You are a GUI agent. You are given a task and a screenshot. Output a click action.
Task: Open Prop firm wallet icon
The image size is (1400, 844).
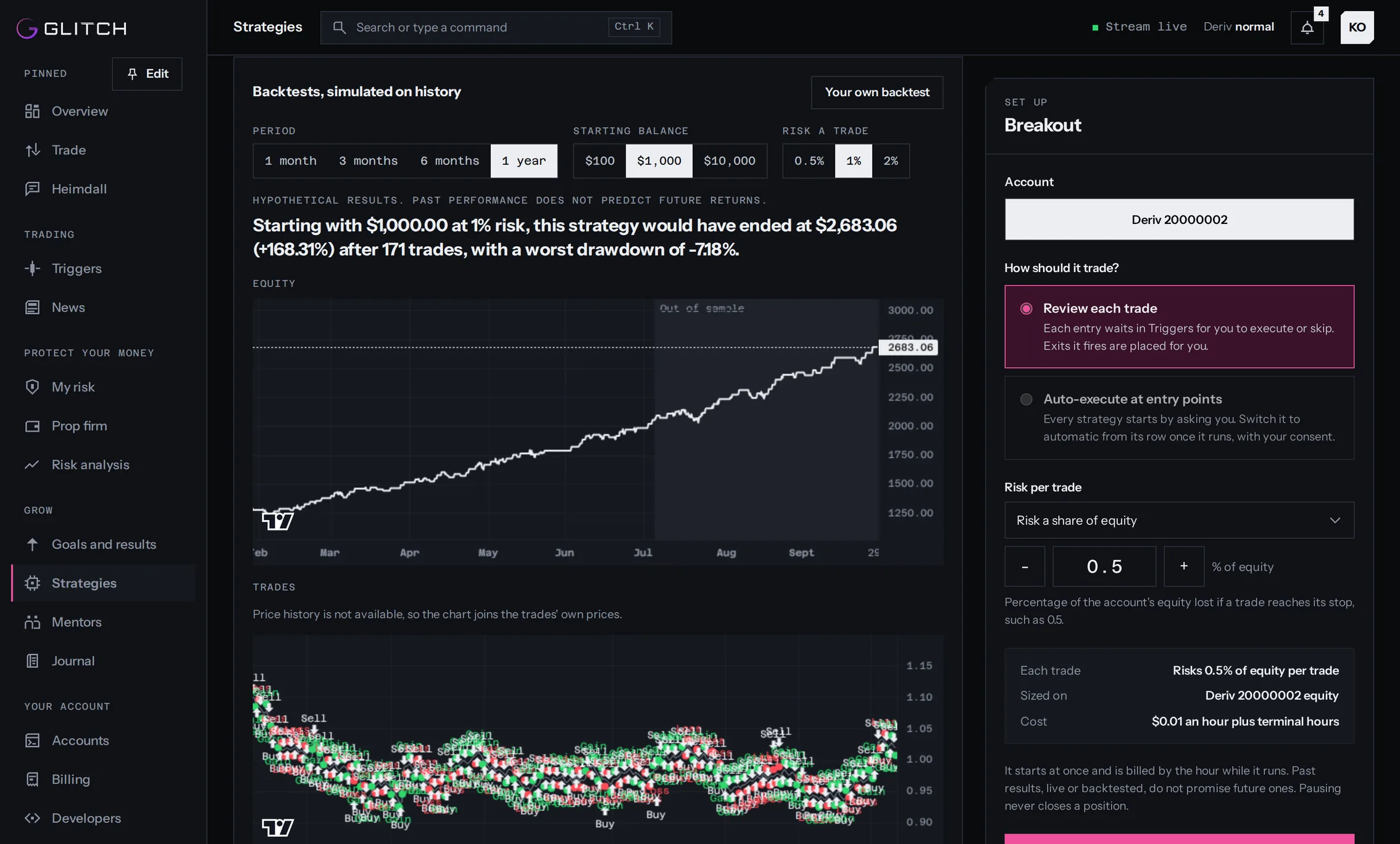(32, 426)
